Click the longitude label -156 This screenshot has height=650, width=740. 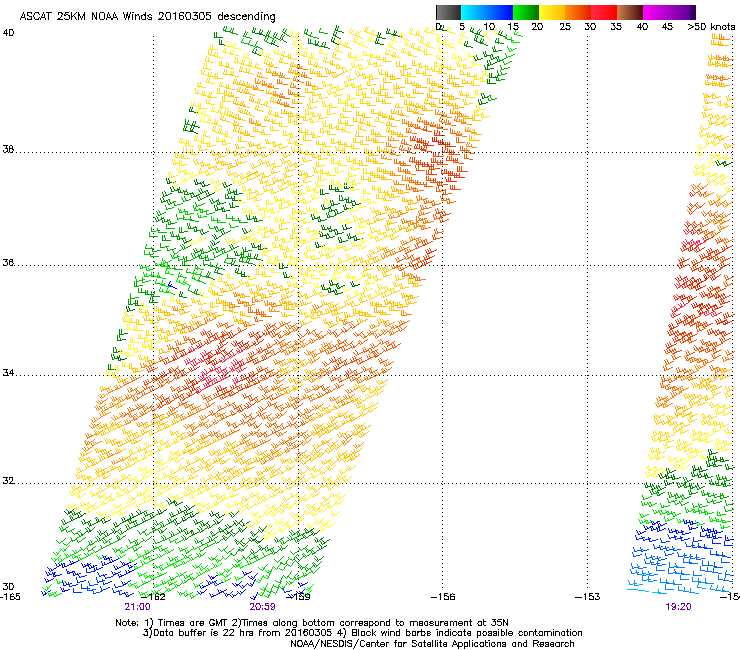tap(443, 597)
